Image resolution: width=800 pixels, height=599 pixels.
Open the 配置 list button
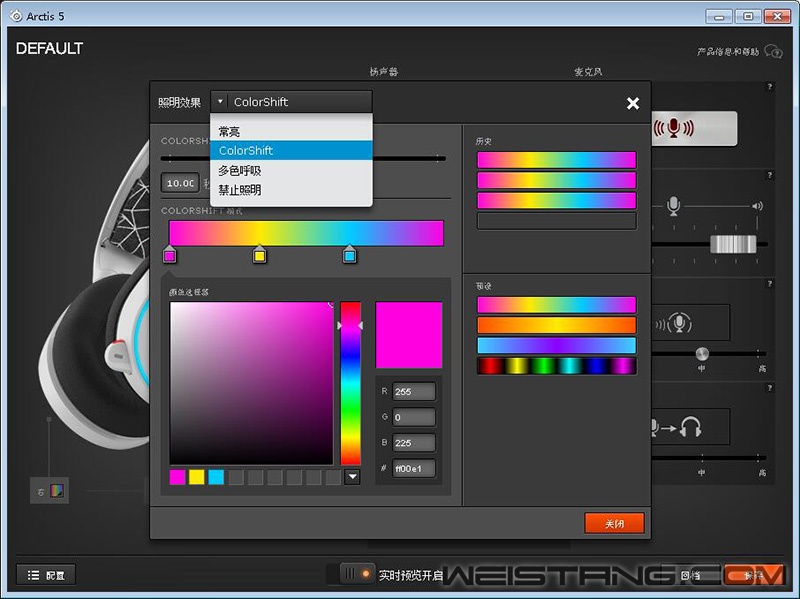pyautogui.click(x=46, y=575)
